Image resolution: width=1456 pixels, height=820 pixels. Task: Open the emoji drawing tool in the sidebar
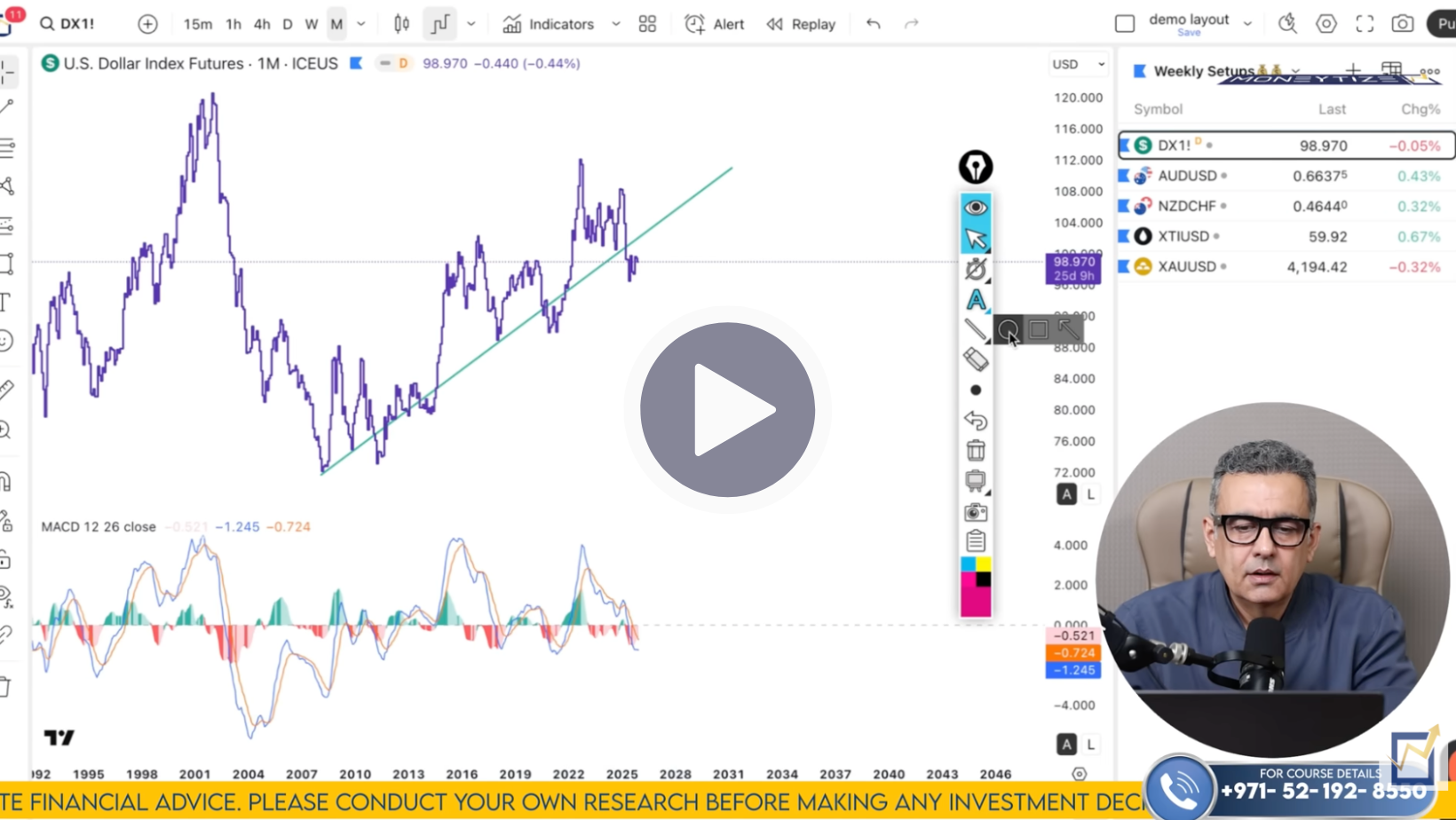9,340
